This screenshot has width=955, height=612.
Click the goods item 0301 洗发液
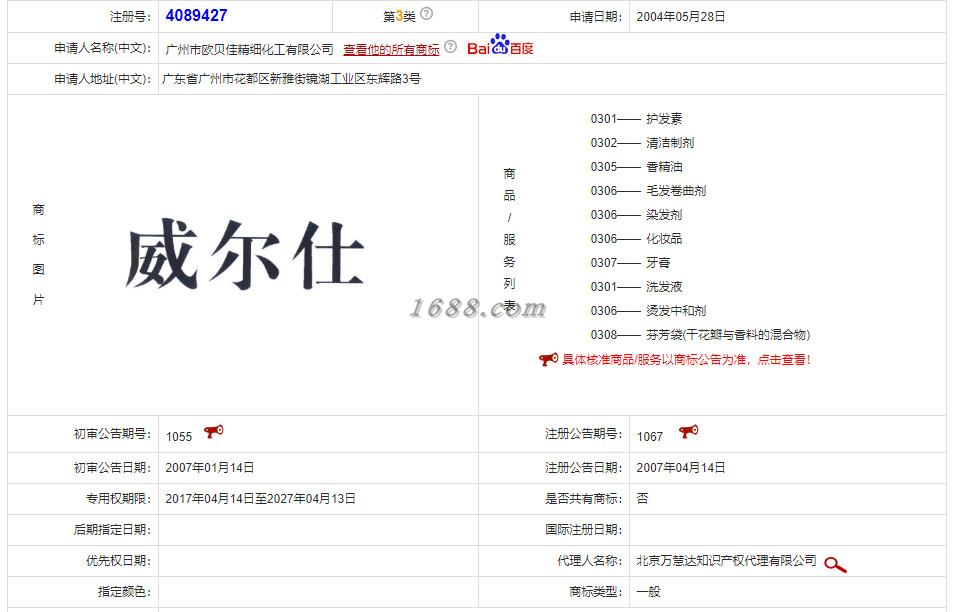(x=636, y=287)
